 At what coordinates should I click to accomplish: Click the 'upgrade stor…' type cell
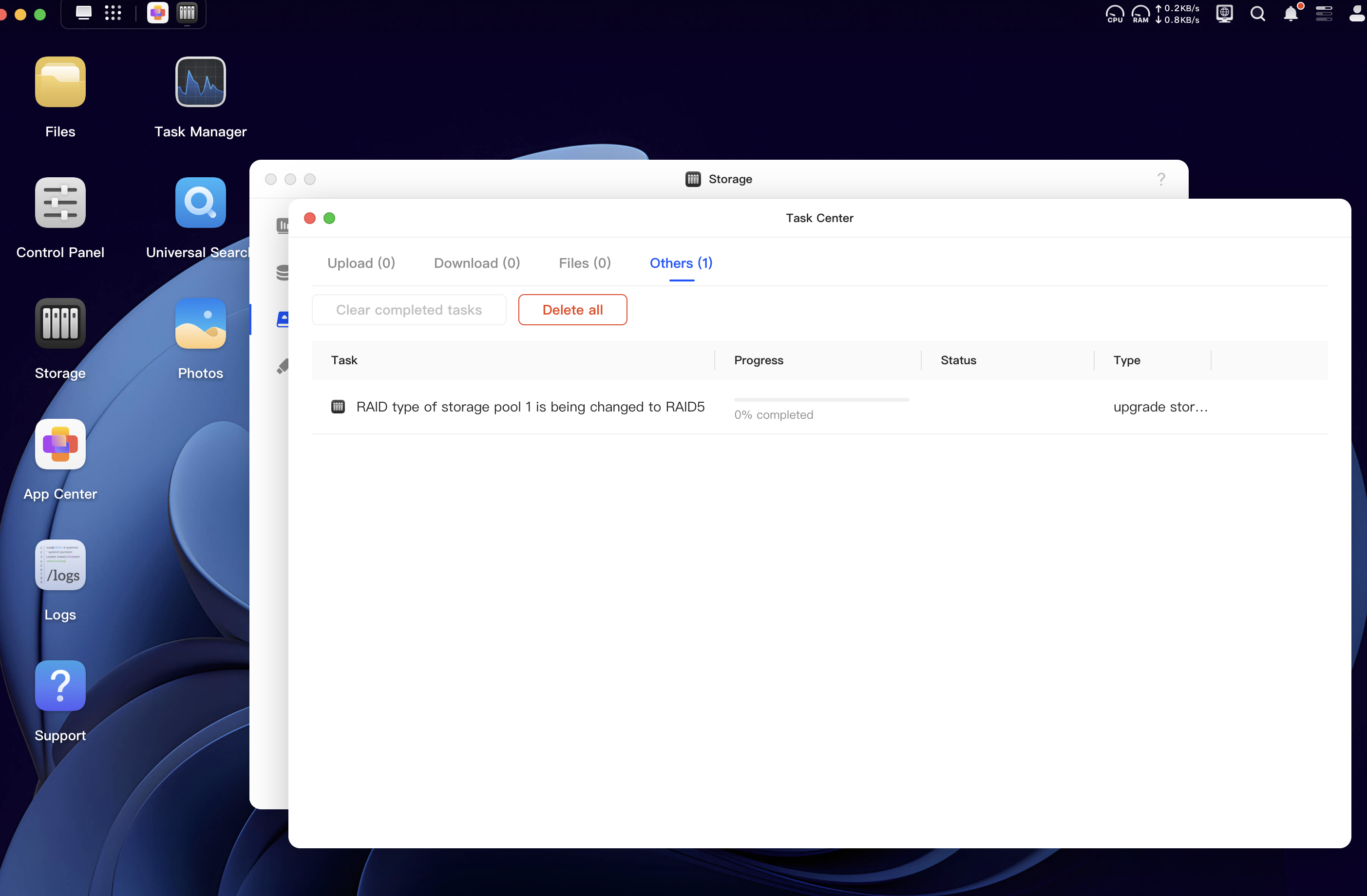coord(1160,407)
